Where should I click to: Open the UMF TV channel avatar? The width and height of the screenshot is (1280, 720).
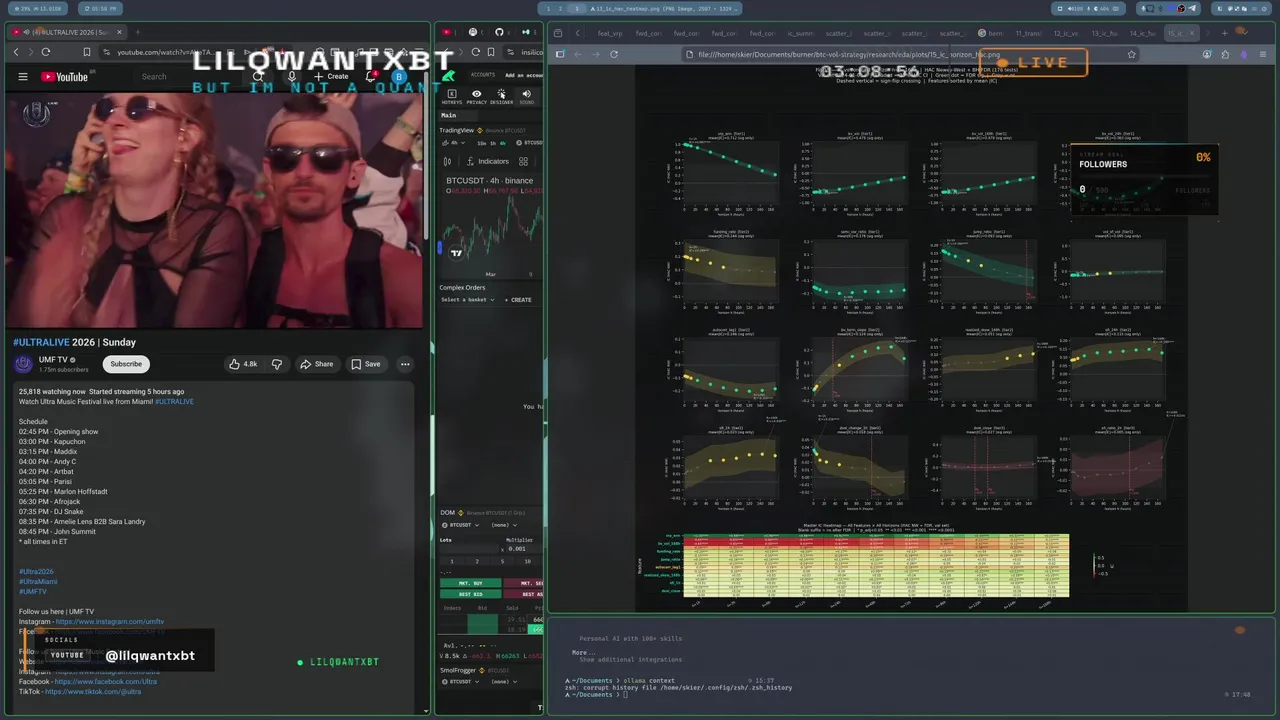click(x=24, y=364)
